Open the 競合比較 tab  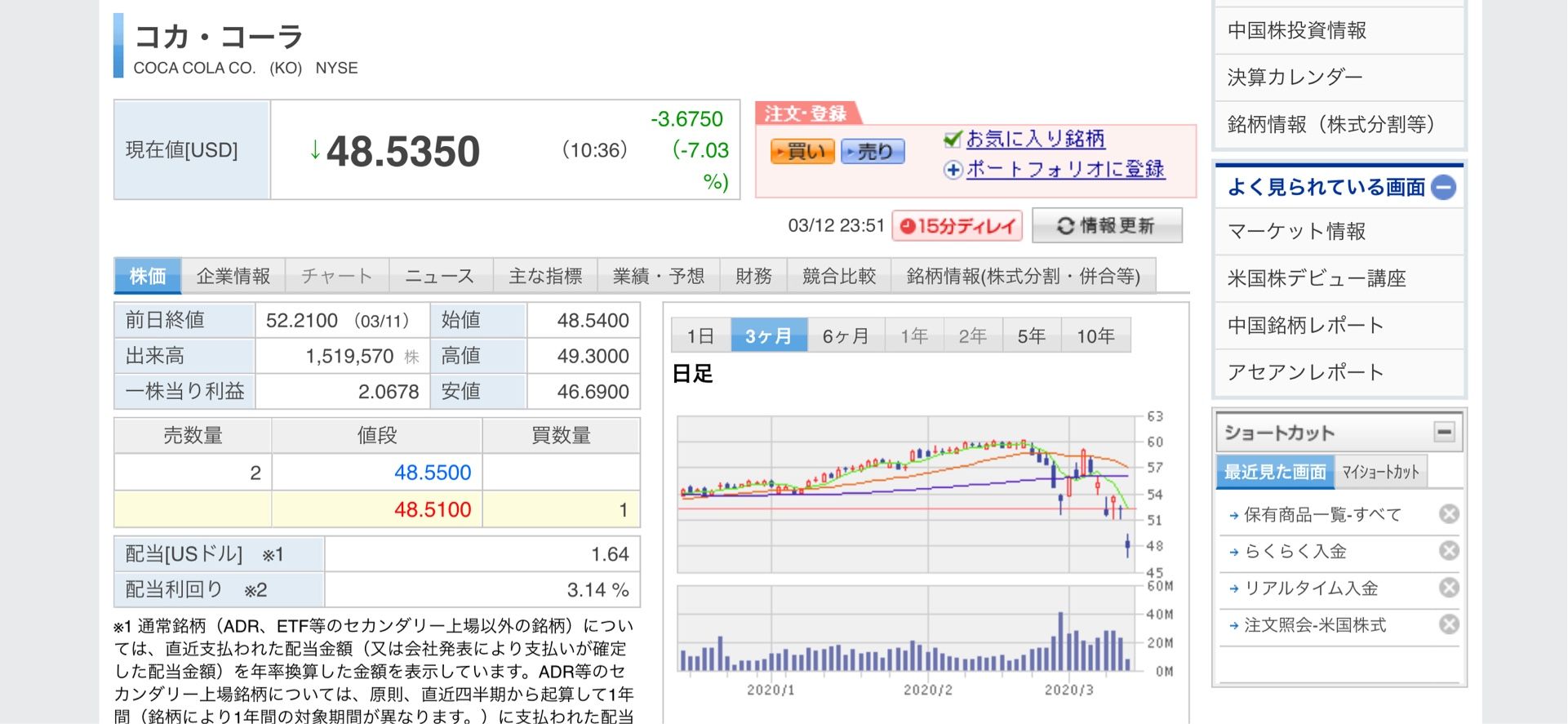[x=839, y=276]
